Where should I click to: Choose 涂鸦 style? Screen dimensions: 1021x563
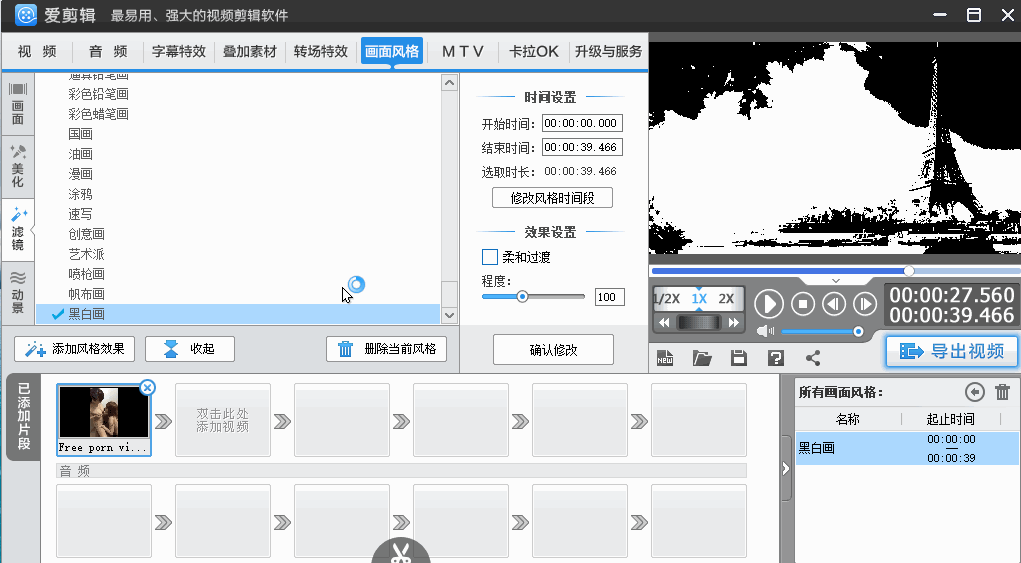pyautogui.click(x=81, y=194)
